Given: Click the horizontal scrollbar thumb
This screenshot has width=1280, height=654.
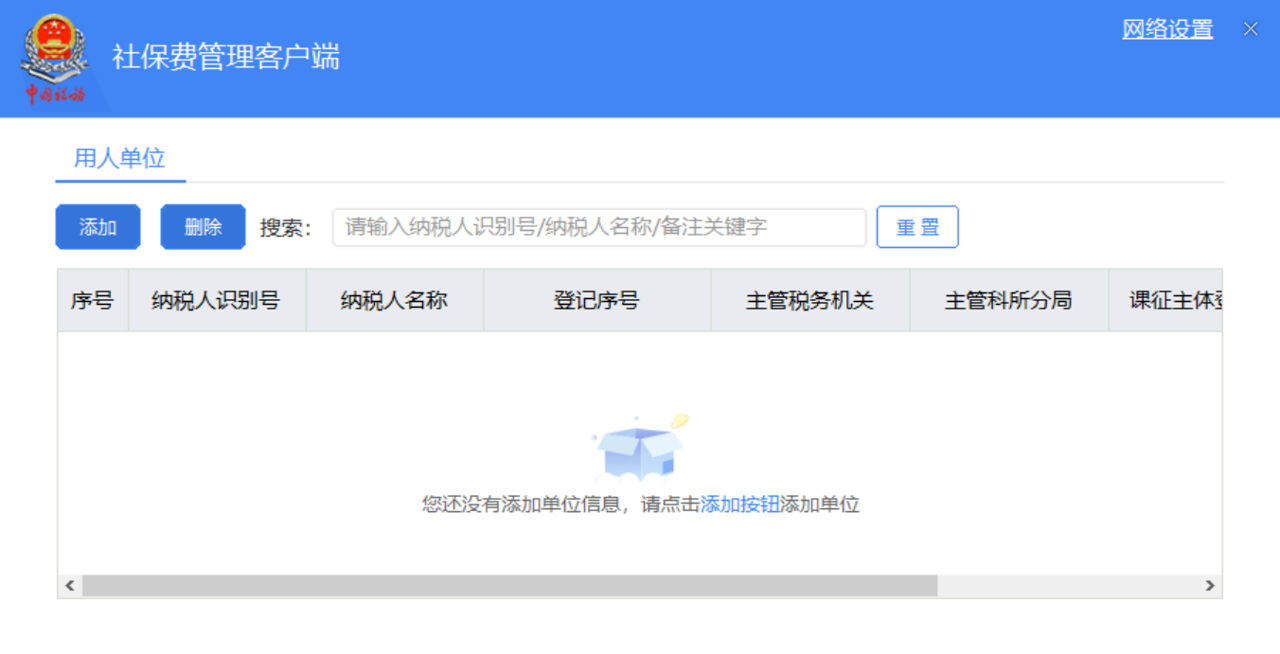Looking at the screenshot, I should 510,586.
